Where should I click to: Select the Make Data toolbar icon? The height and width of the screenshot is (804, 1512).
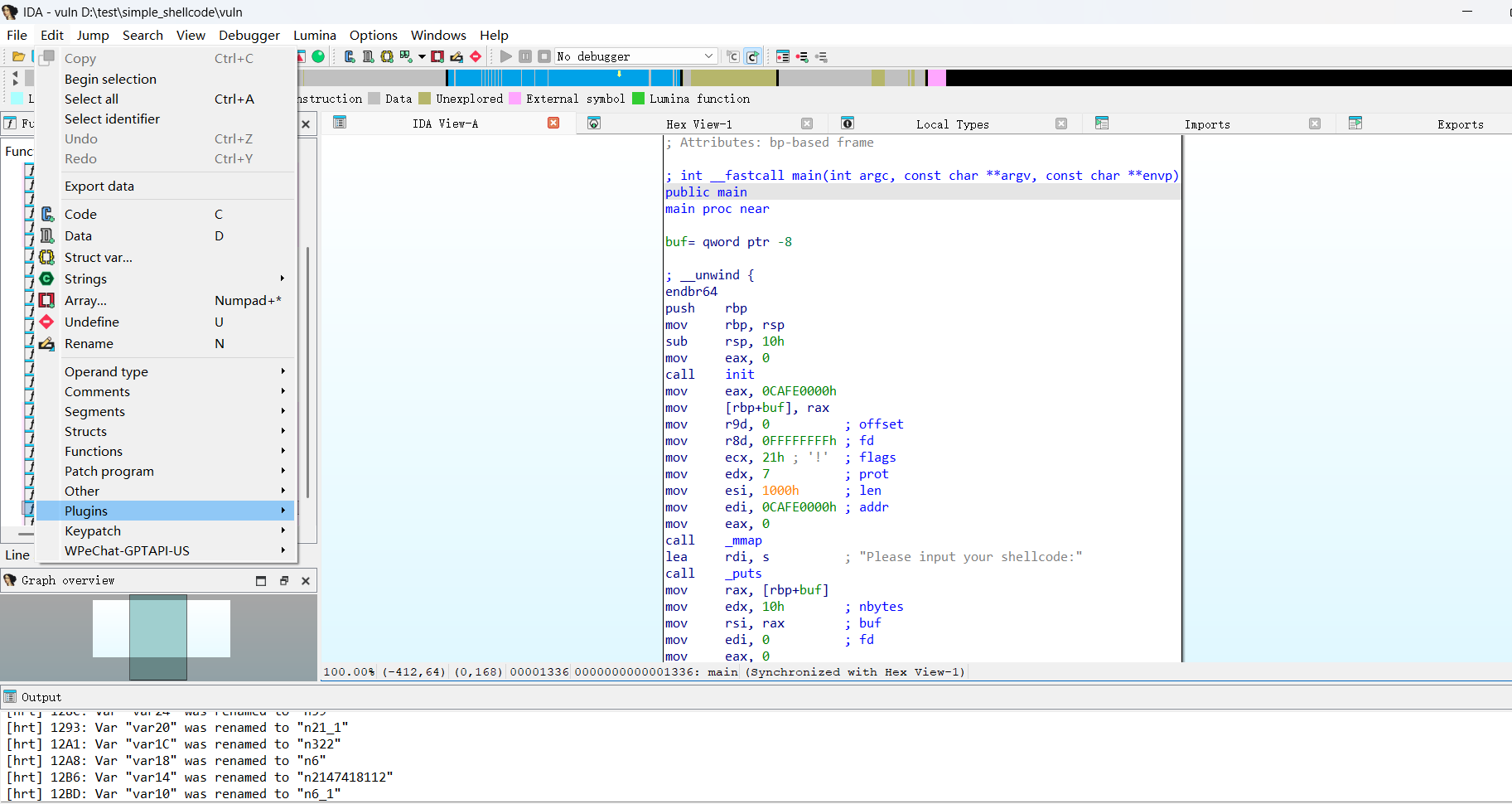(x=368, y=56)
